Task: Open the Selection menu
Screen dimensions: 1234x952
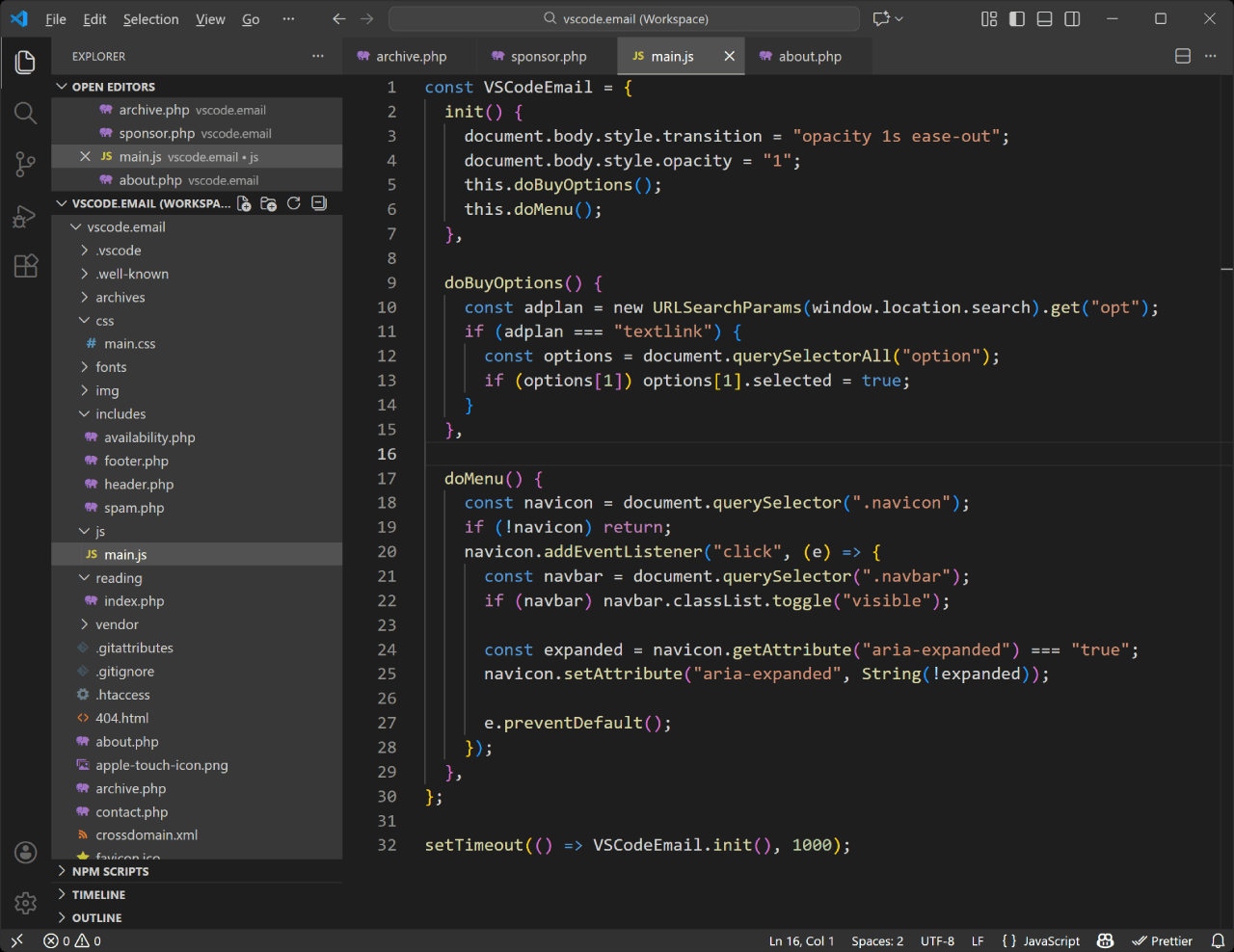Action: tap(150, 19)
